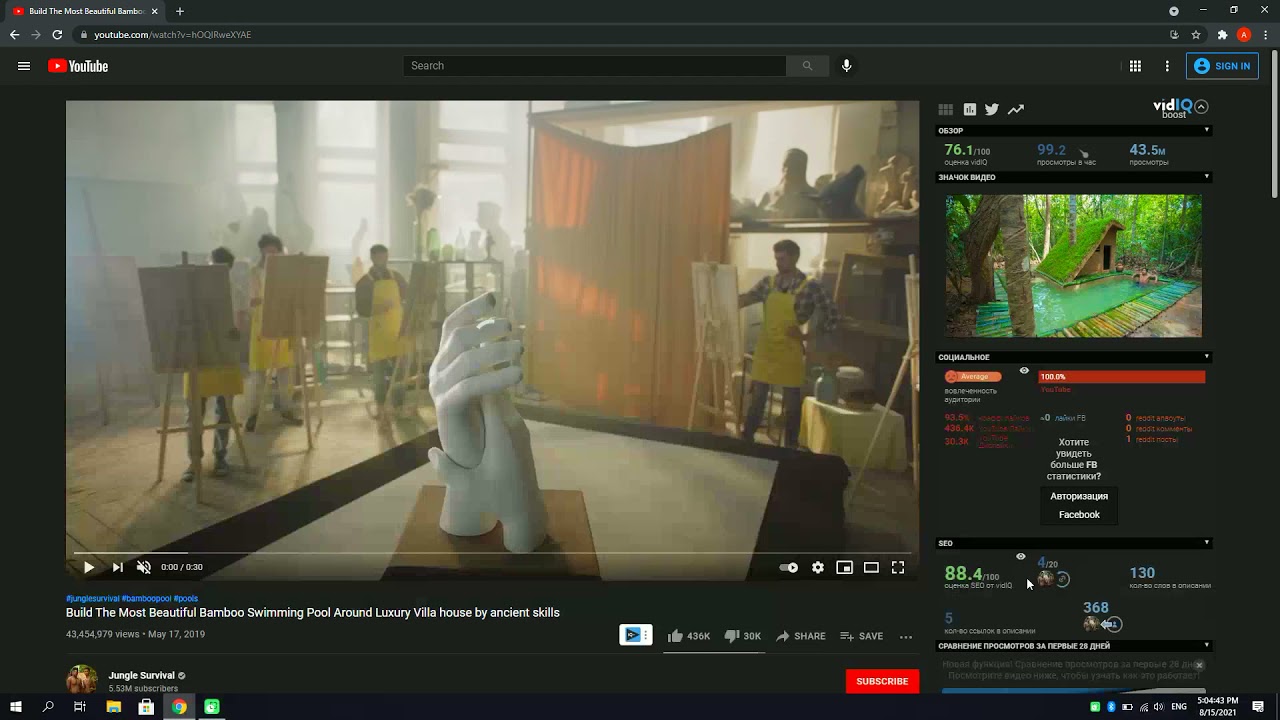Collapse the СРАВНЕНИЕ ПРОСМОТРОВ section
This screenshot has height=720, width=1280.
click(x=1206, y=646)
